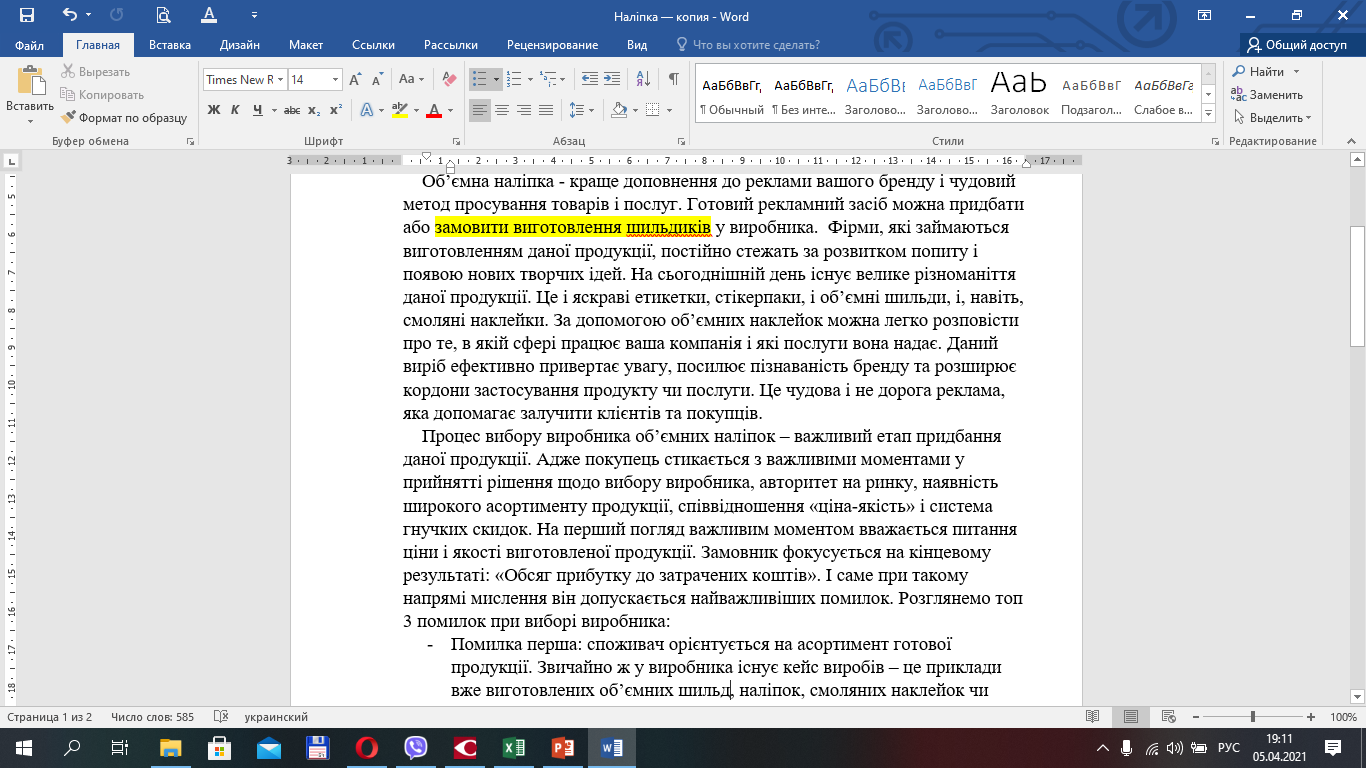Screen dimensions: 1366x768
Task: Decrease the paragraph indent
Action: pyautogui.click(x=589, y=79)
